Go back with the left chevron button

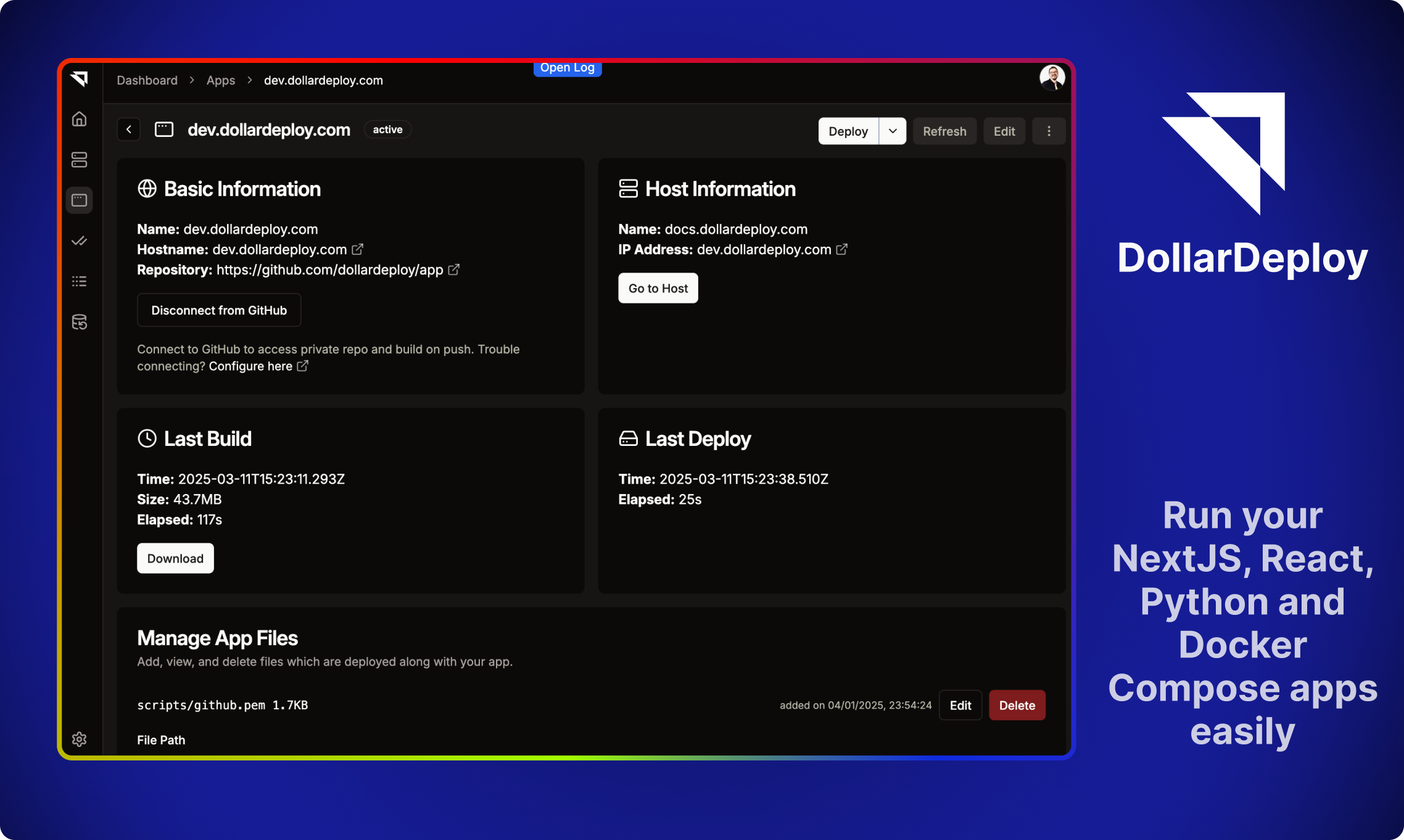point(129,130)
